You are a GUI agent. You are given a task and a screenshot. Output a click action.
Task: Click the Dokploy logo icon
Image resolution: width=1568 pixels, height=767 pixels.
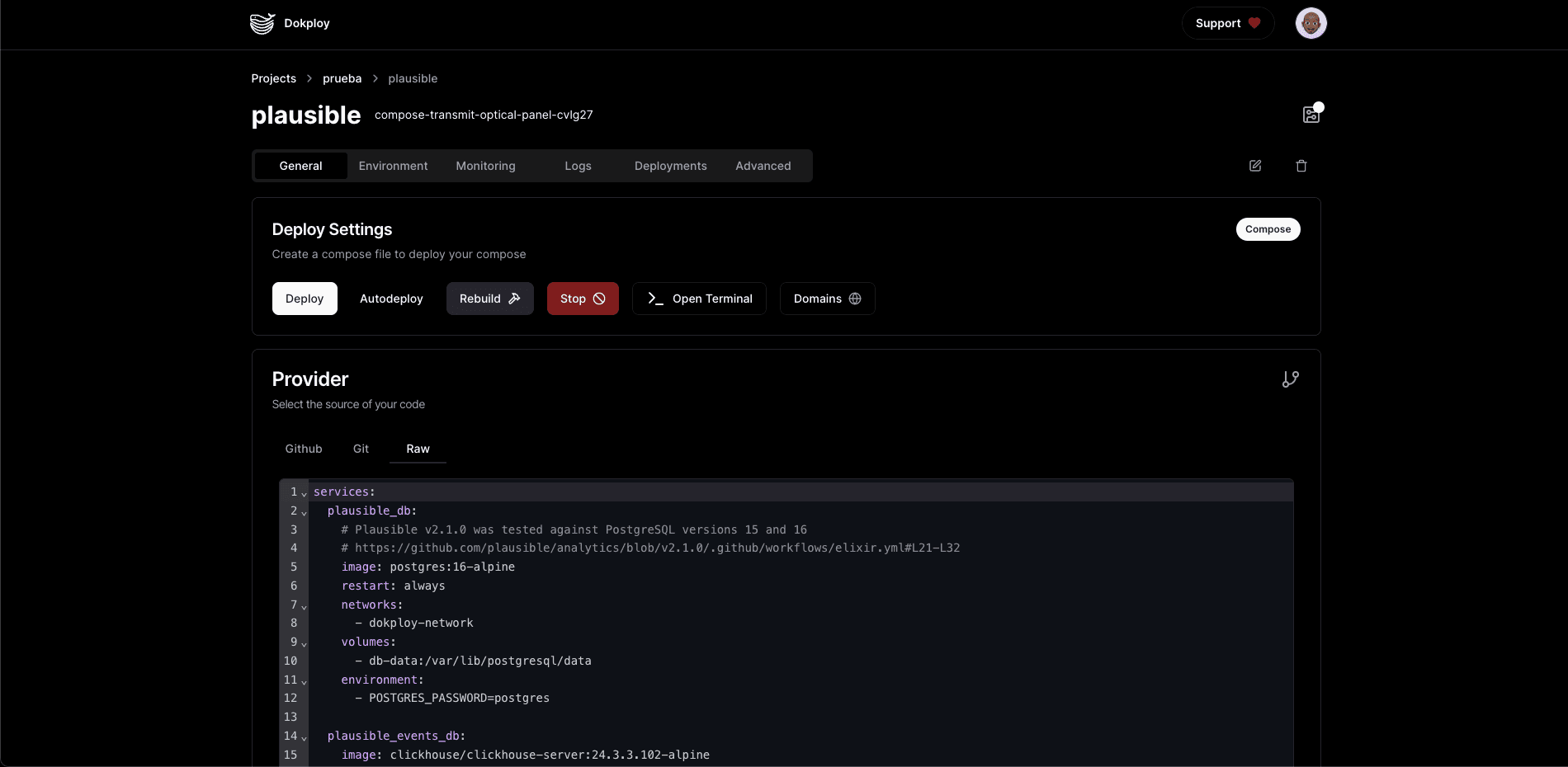coord(262,23)
